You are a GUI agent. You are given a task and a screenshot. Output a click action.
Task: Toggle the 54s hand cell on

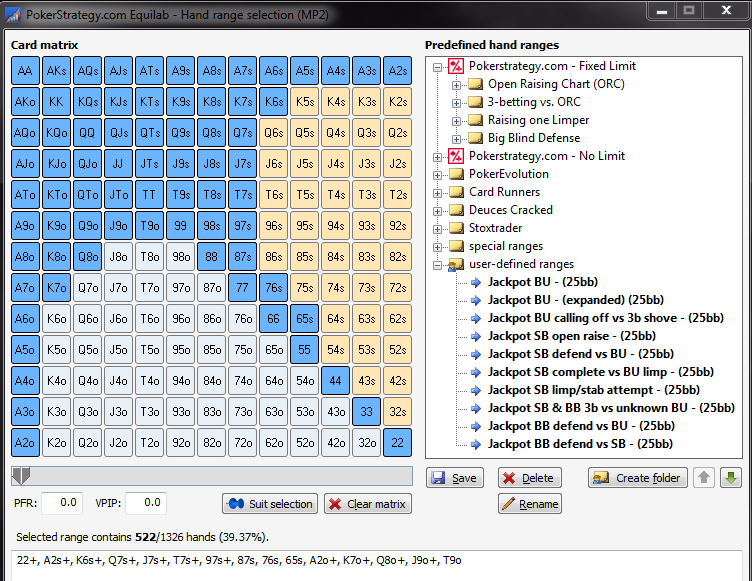[336, 350]
